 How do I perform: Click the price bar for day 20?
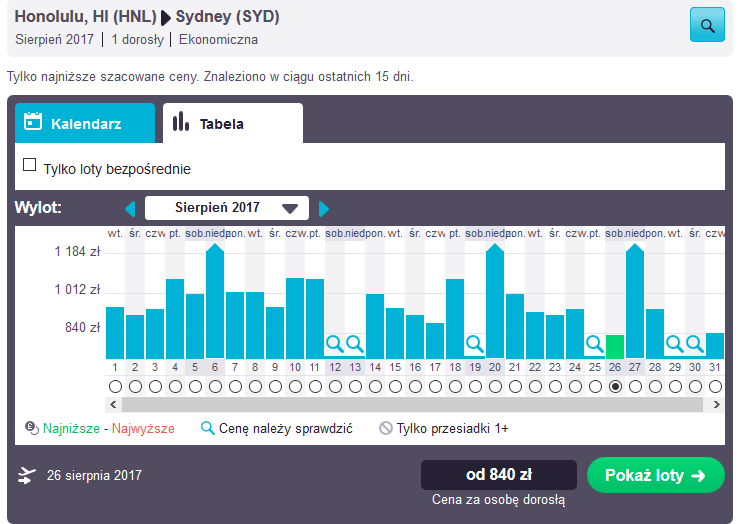[x=495, y=301]
